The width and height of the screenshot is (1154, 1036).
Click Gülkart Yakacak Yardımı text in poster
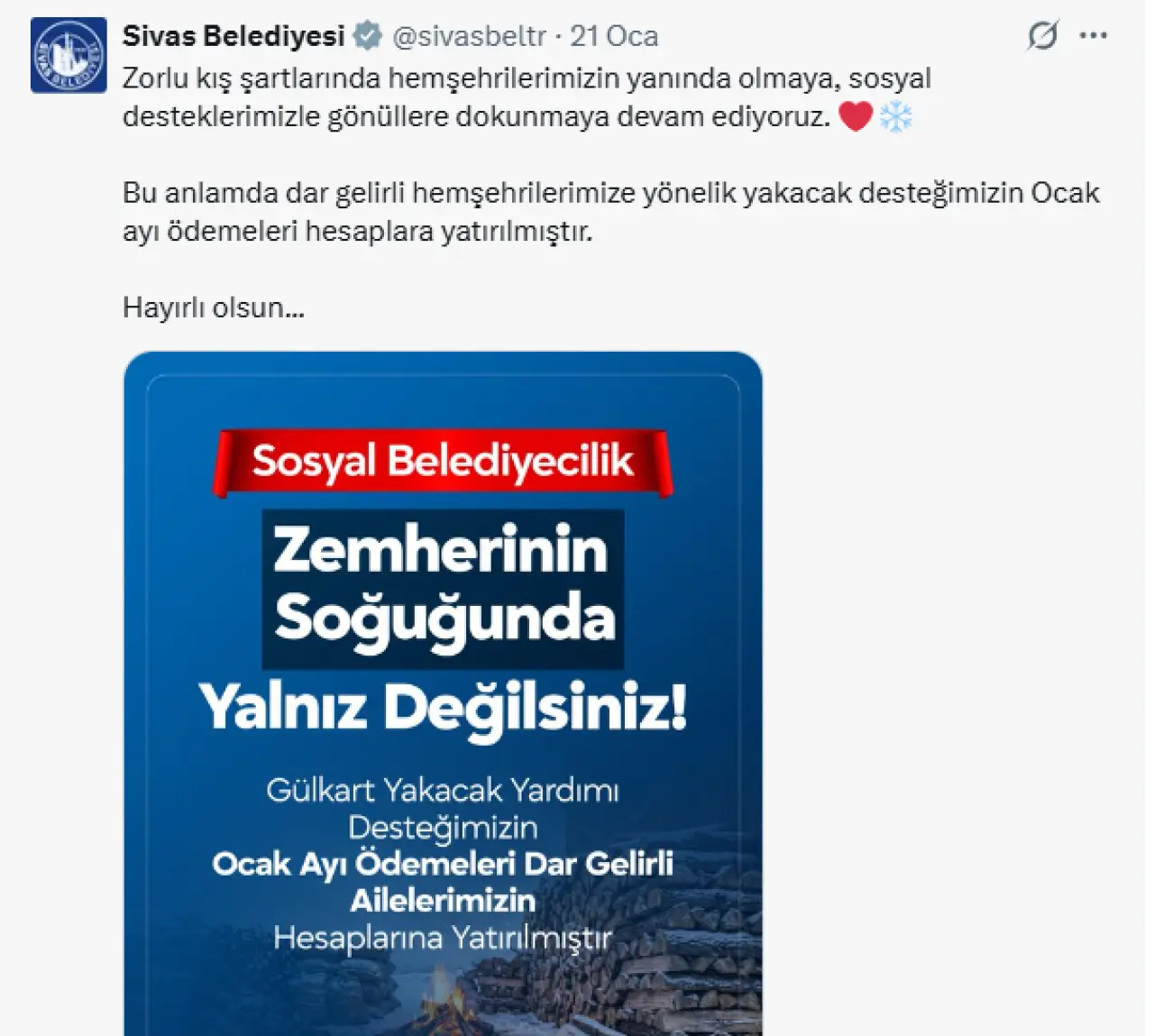click(x=443, y=791)
